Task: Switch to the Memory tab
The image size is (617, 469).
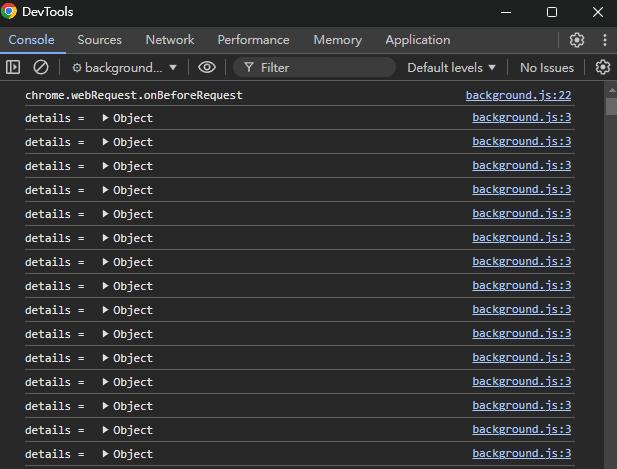Action: pos(338,40)
